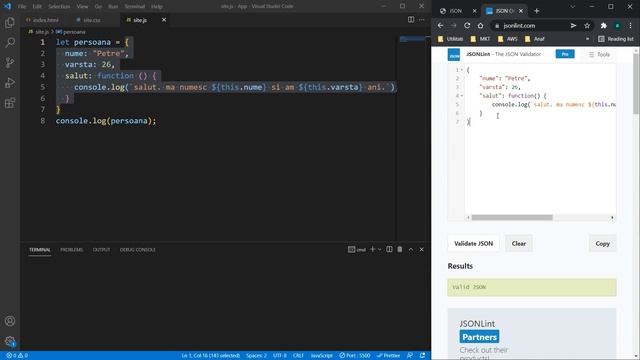The width and height of the screenshot is (640, 360).
Task: Click the JSONLint logo
Action: pyautogui.click(x=454, y=54)
